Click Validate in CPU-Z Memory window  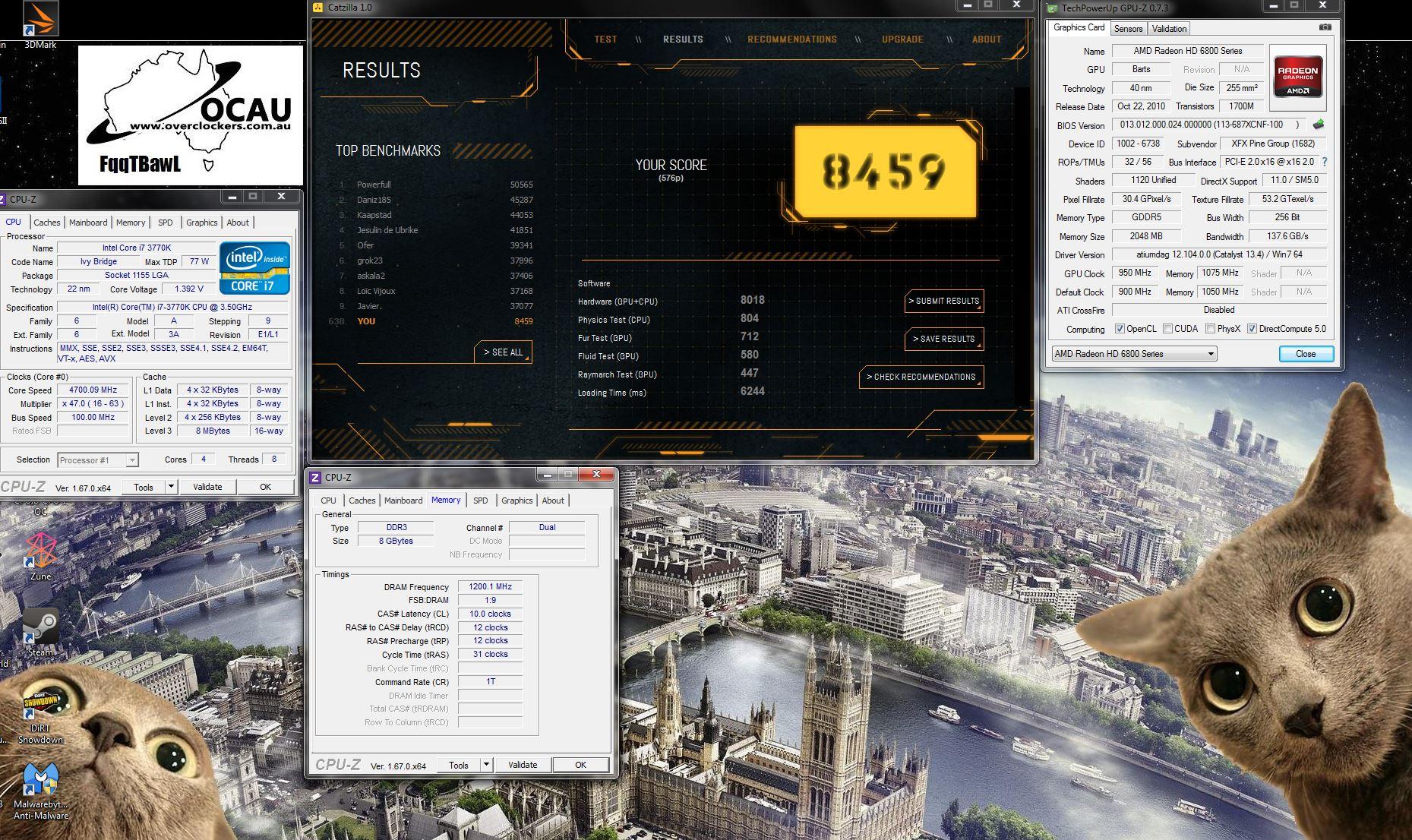pyautogui.click(x=523, y=765)
